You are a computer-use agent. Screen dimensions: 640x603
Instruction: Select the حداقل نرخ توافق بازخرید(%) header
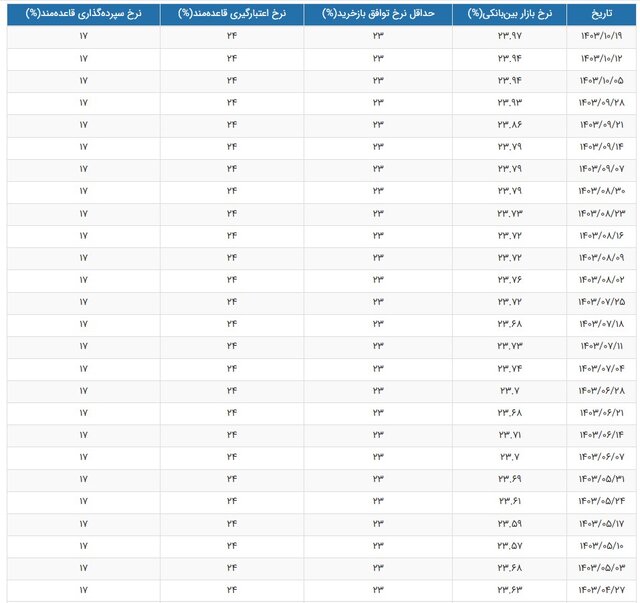(x=378, y=14)
